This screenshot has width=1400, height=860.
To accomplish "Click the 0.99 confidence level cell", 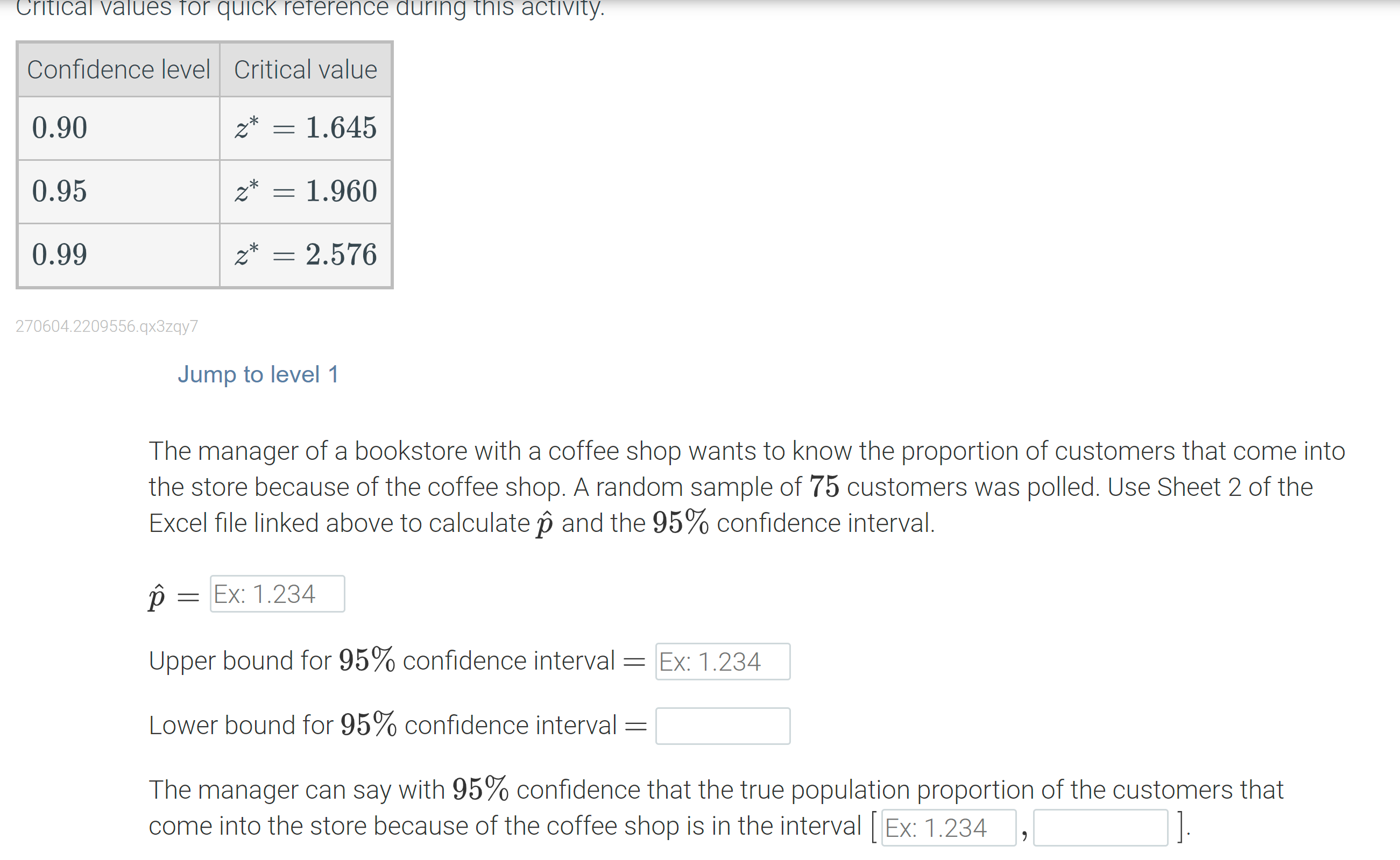I will point(60,255).
